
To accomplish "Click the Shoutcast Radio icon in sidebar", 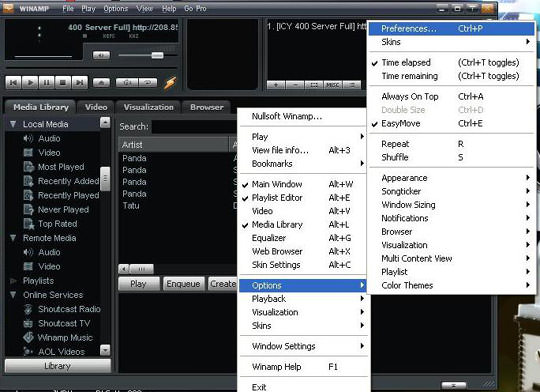I will [x=28, y=309].
